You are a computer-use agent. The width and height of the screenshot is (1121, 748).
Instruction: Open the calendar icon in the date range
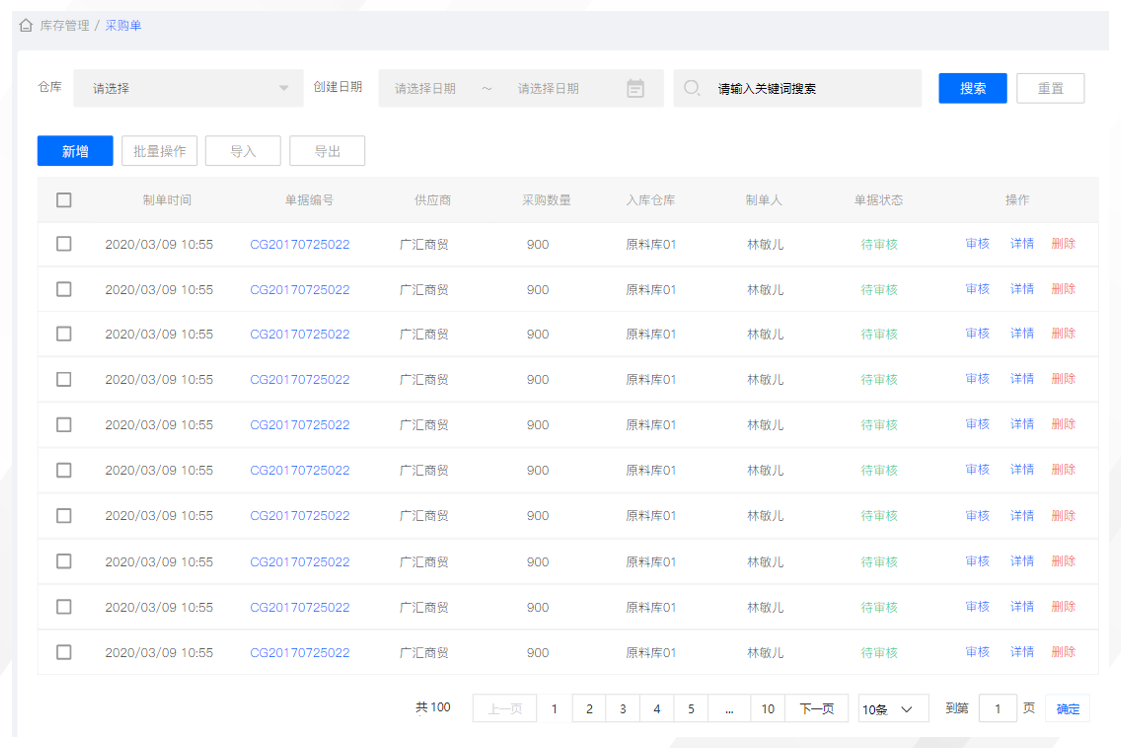(x=635, y=89)
